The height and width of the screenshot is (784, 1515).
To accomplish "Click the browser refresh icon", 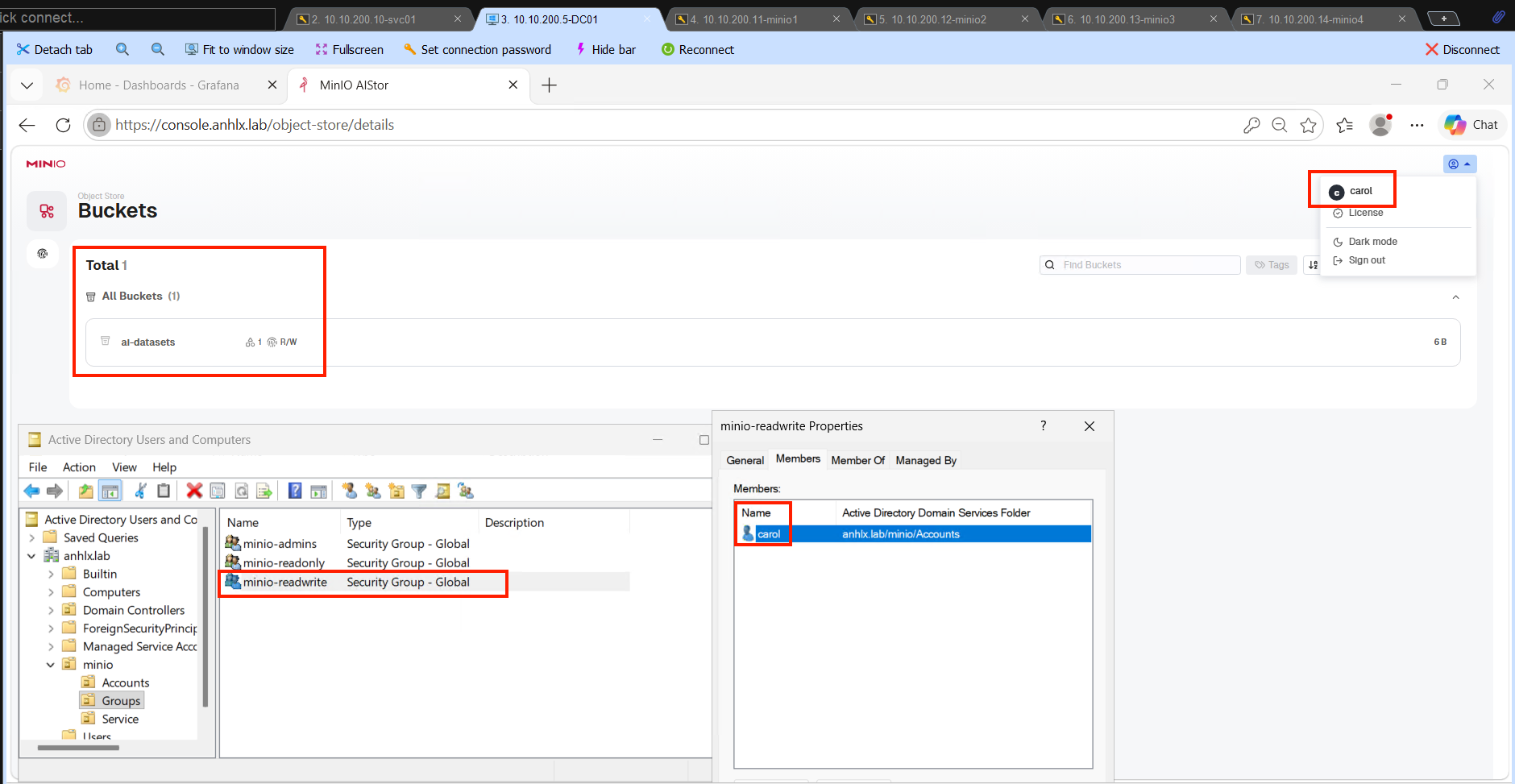I will click(x=63, y=125).
